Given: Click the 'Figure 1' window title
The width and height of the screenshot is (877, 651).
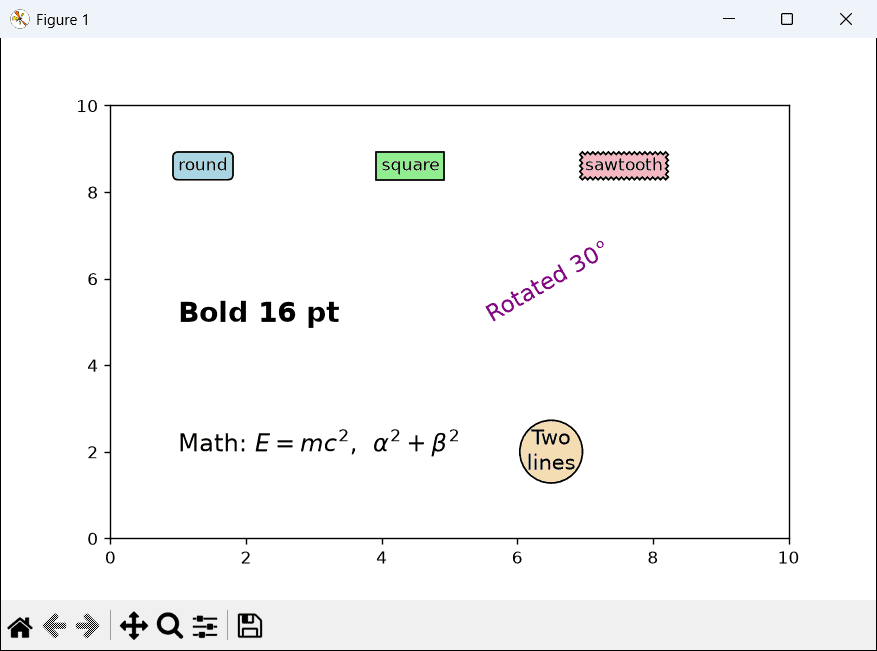Looking at the screenshot, I should [62, 20].
